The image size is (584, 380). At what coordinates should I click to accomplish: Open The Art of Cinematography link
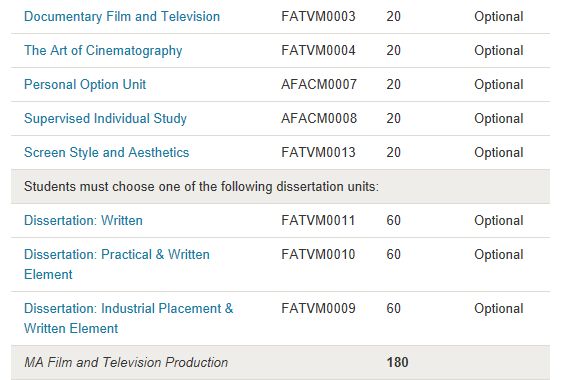pyautogui.click(x=103, y=51)
